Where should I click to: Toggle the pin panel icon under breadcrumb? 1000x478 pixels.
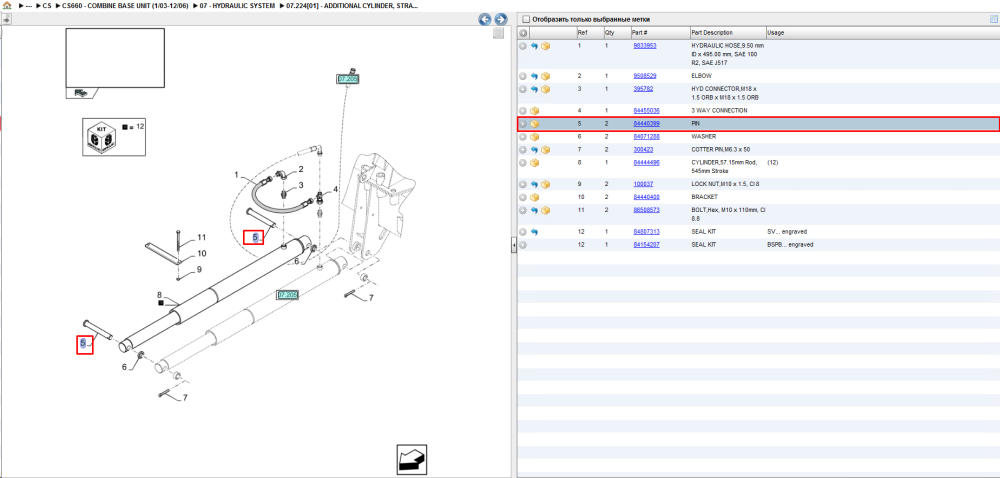click(6, 20)
